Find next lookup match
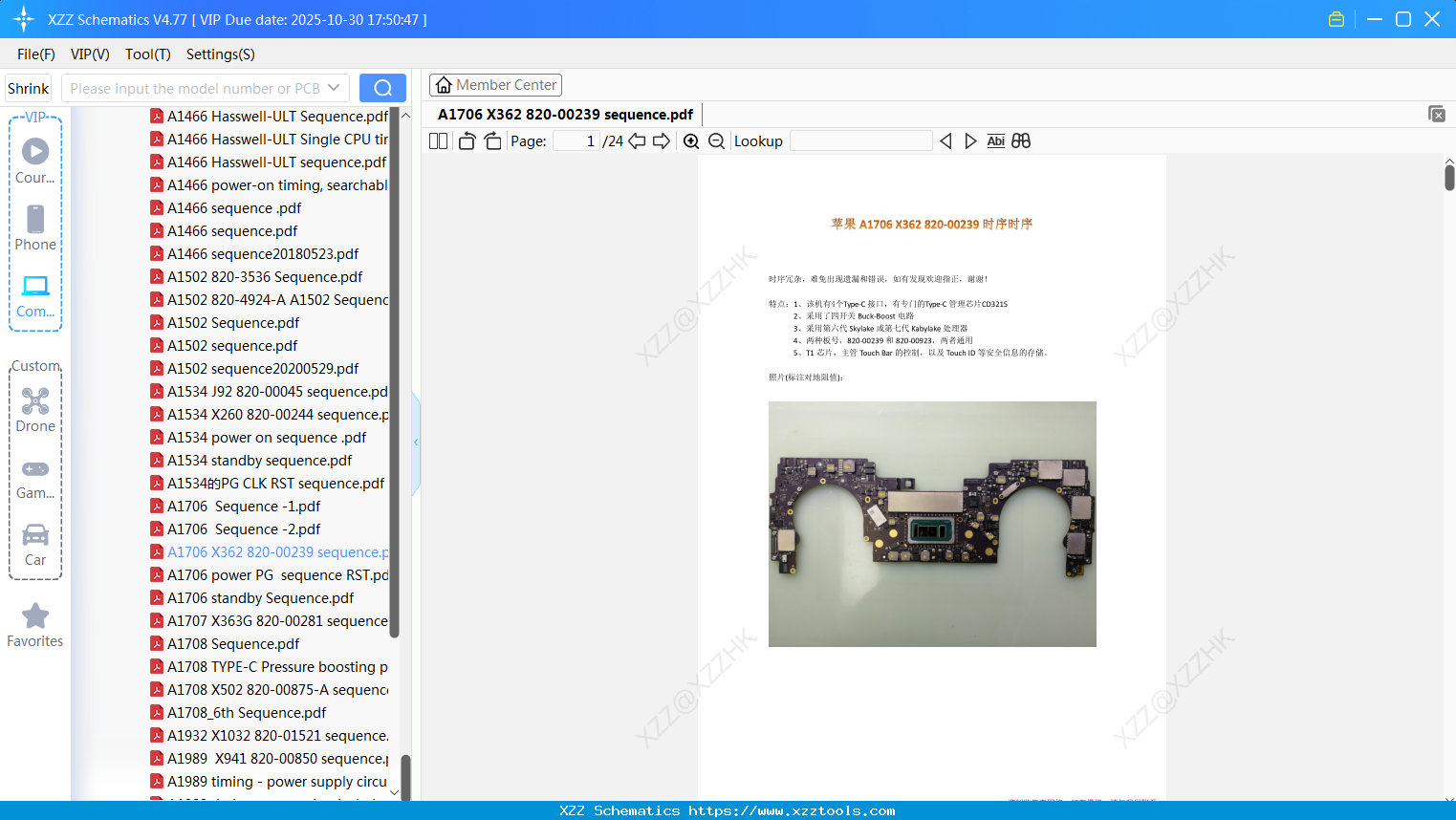Screen dimensions: 1456x820 (x=970, y=141)
